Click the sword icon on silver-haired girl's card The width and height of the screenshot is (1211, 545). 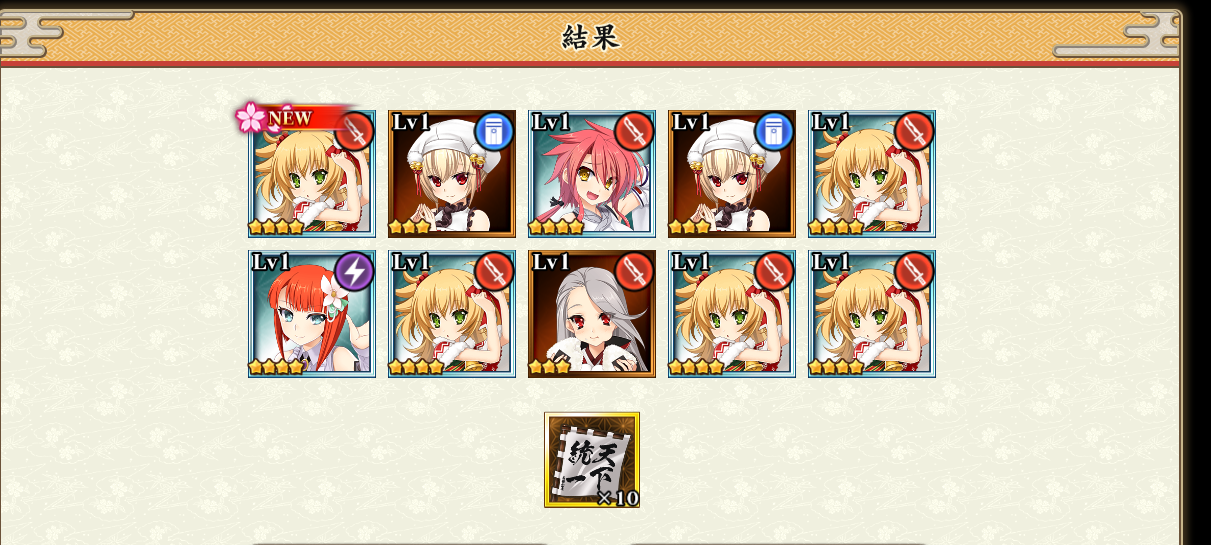pos(634,271)
